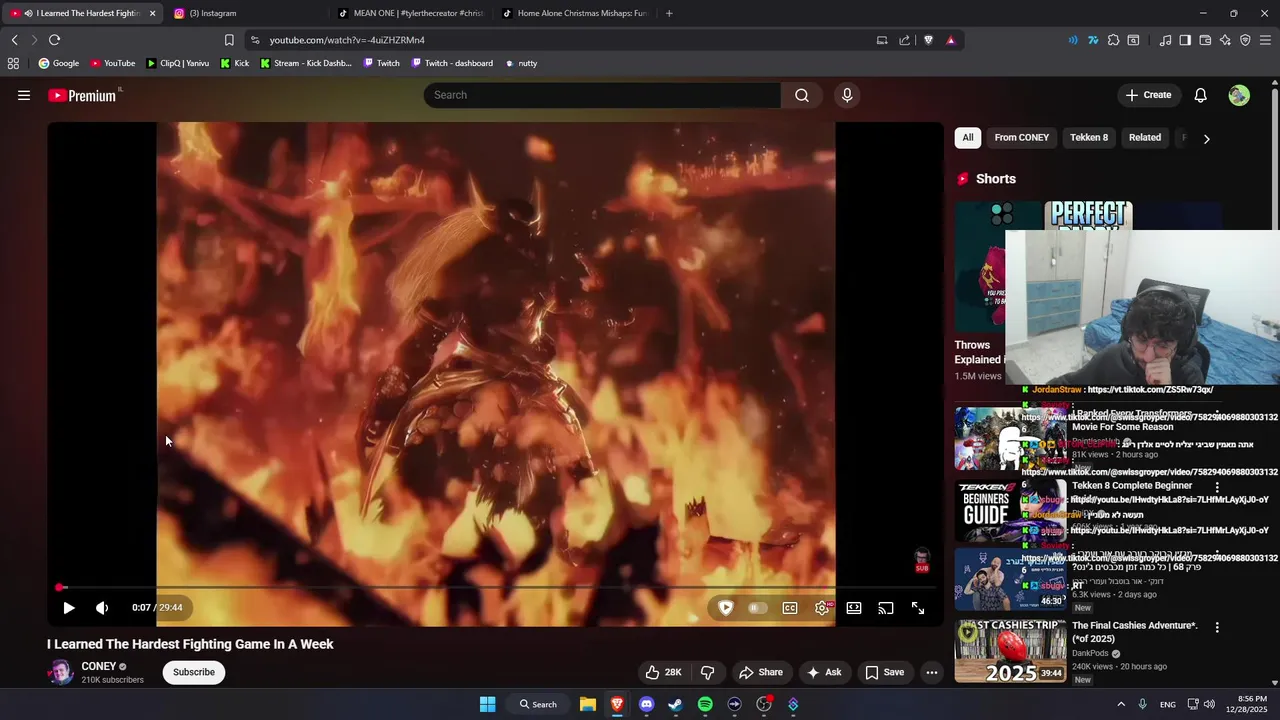Switch to the MEAN ONE TikTok tab
Screen dimensions: 1280x720
pos(410,13)
